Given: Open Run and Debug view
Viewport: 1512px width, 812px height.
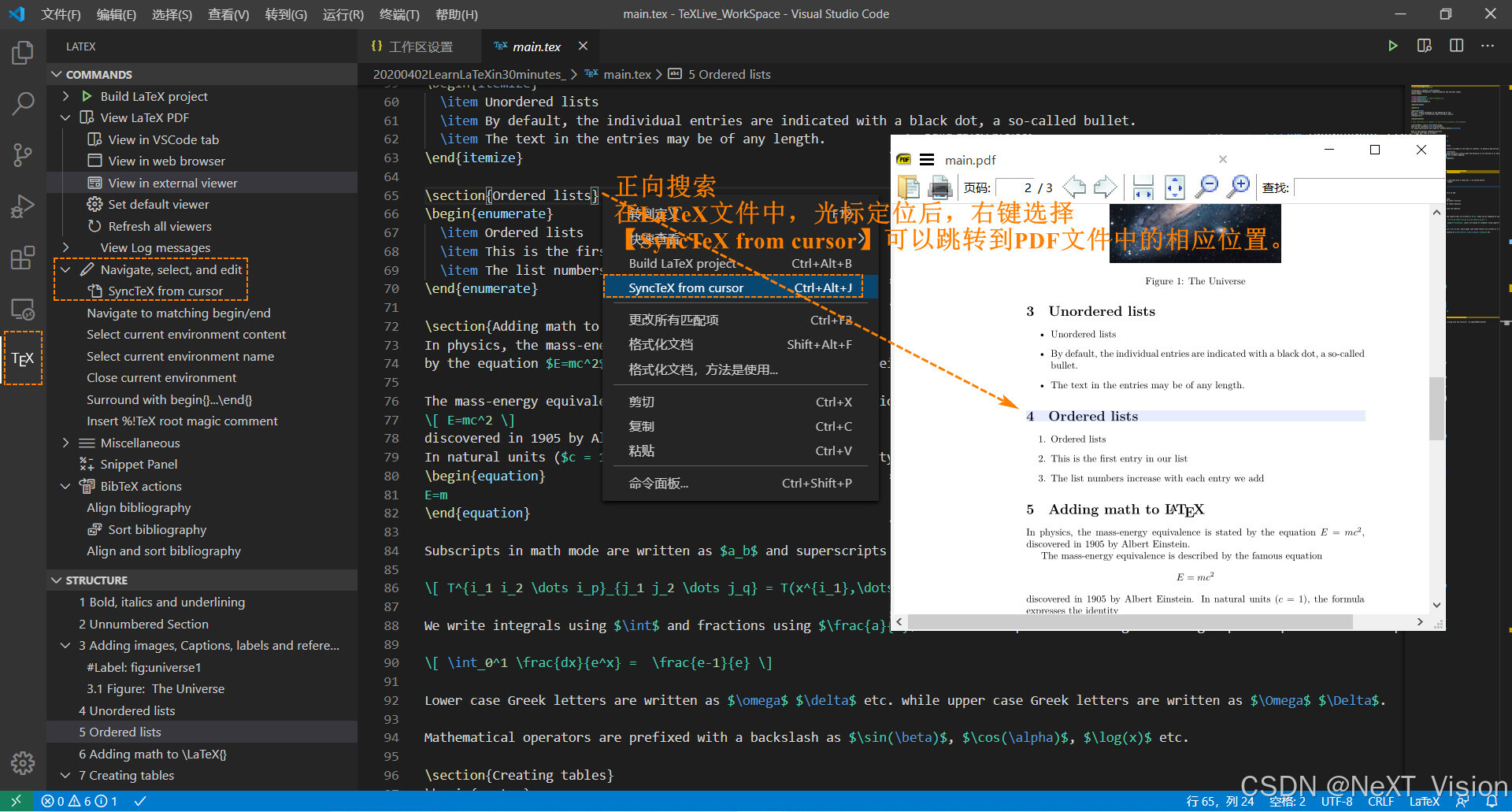Looking at the screenshot, I should pos(23,206).
